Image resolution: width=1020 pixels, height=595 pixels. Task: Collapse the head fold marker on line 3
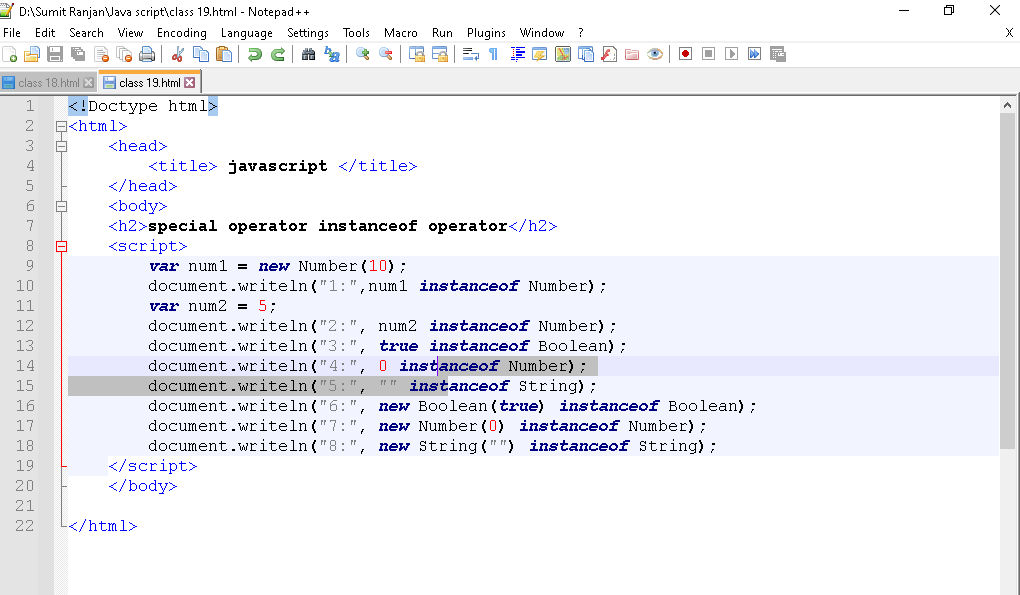[x=61, y=146]
